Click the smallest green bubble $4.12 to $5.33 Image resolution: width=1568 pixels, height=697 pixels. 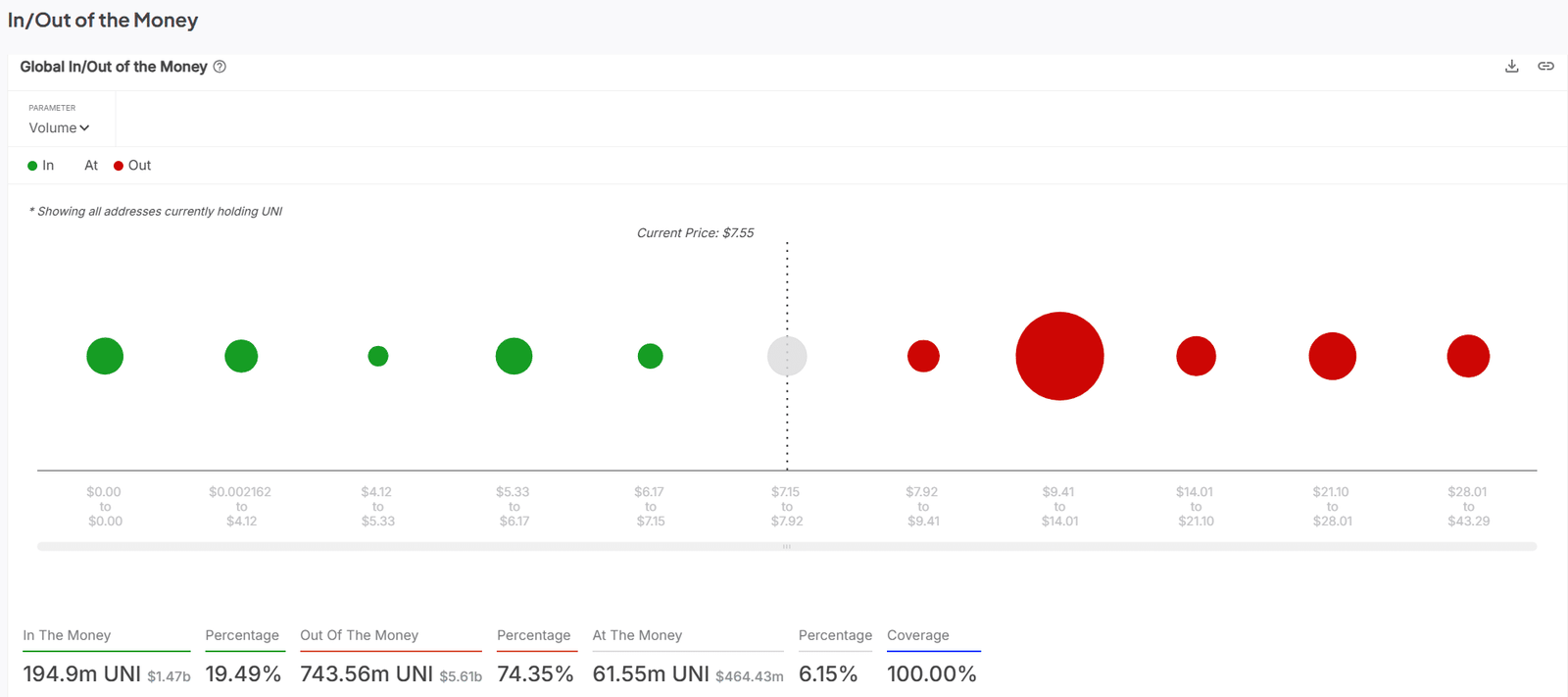coord(378,356)
